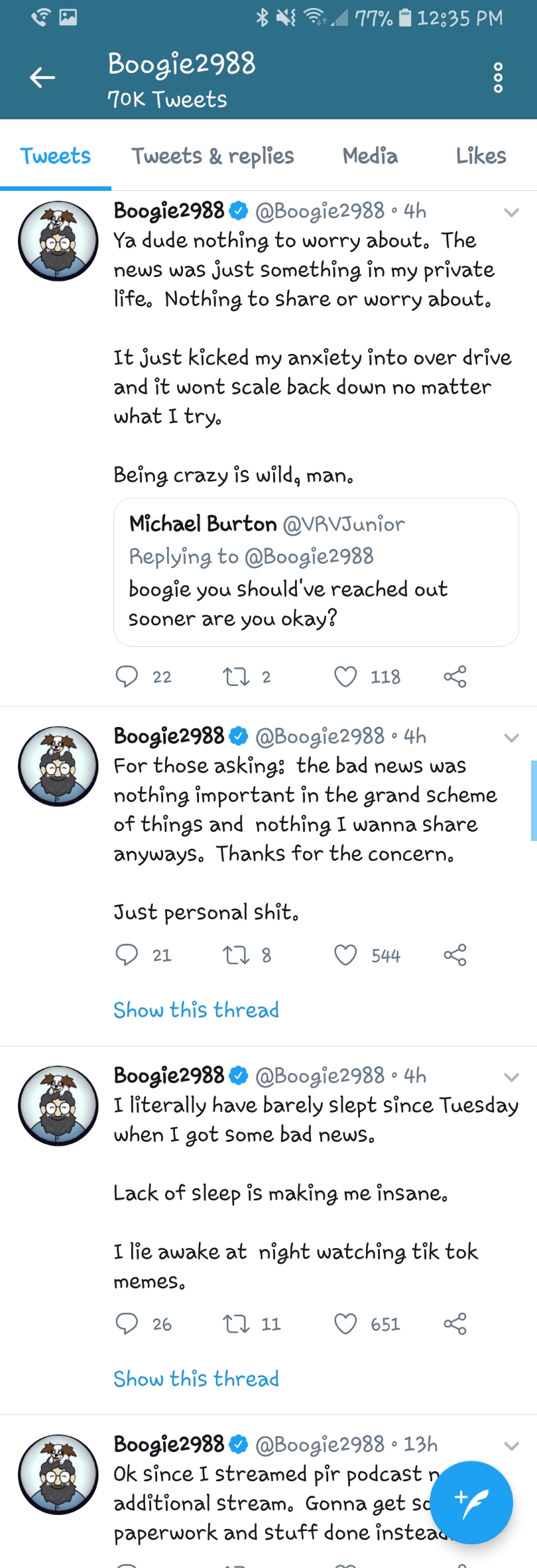Expand the chevron menu on first tweet
The image size is (537, 1568).
coord(511,213)
